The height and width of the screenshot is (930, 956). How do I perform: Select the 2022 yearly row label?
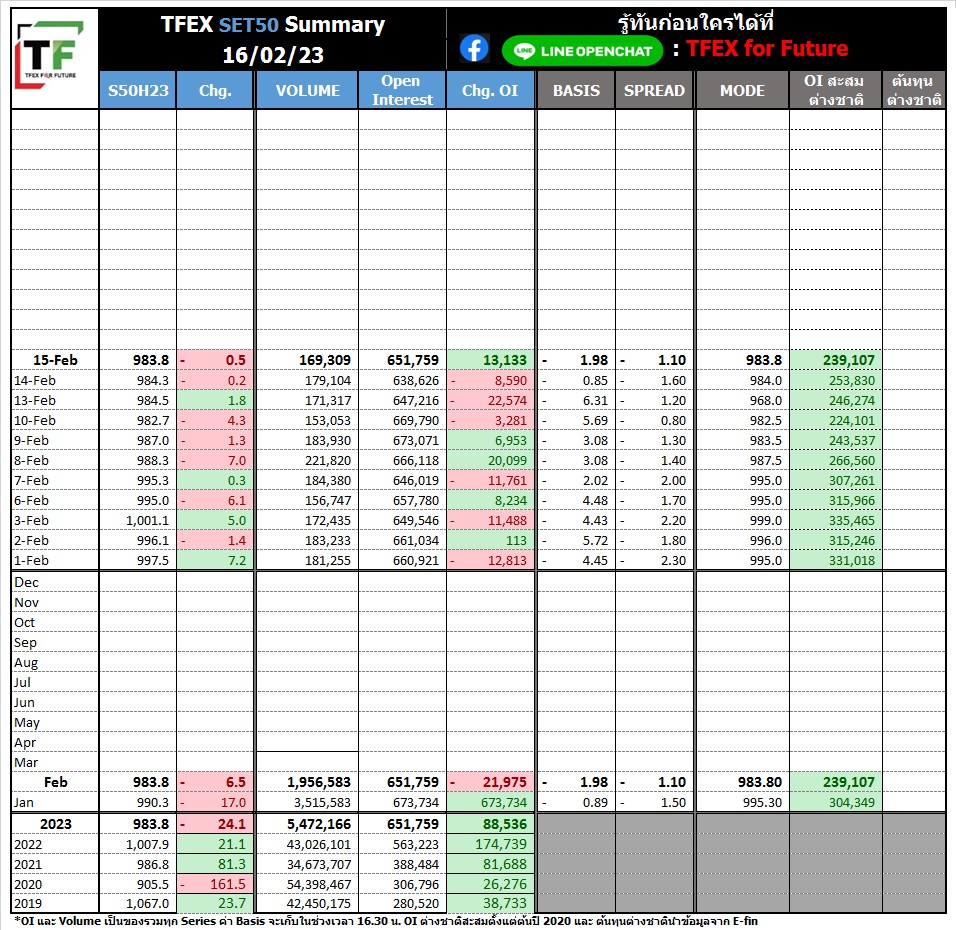click(28, 845)
